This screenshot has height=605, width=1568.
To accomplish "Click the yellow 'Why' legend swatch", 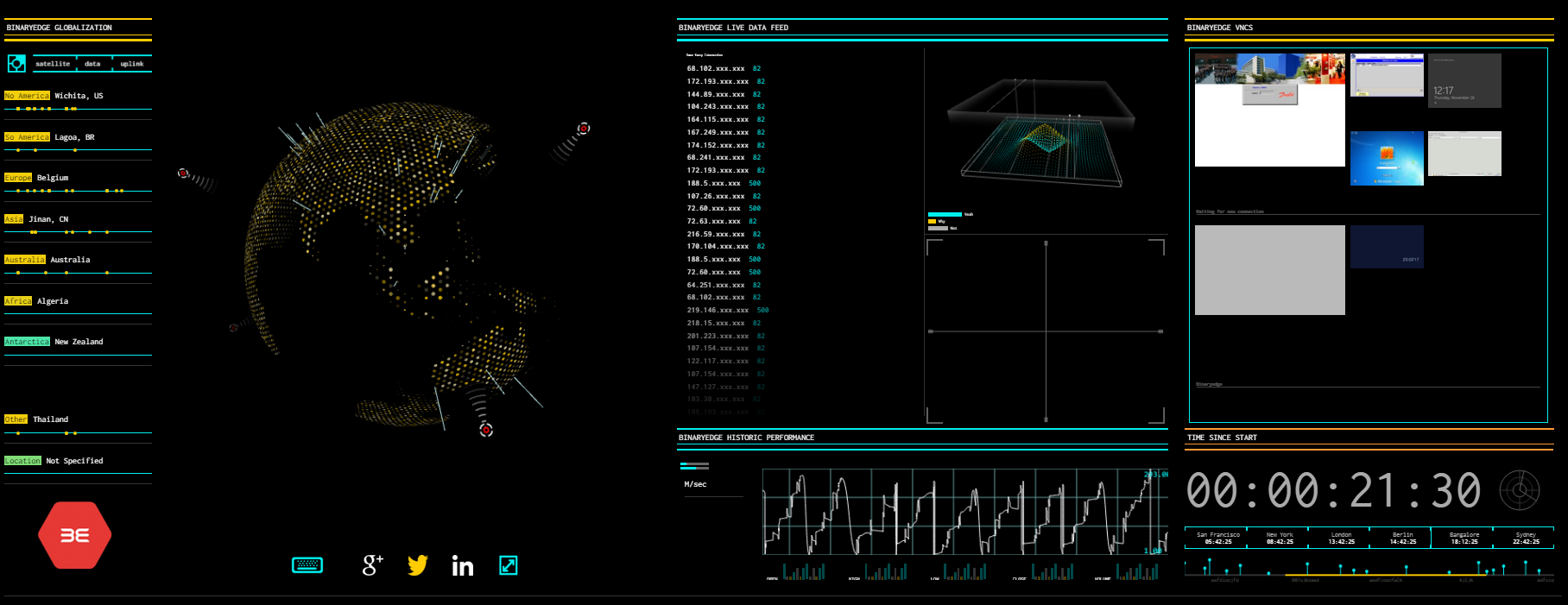I will click(933, 221).
